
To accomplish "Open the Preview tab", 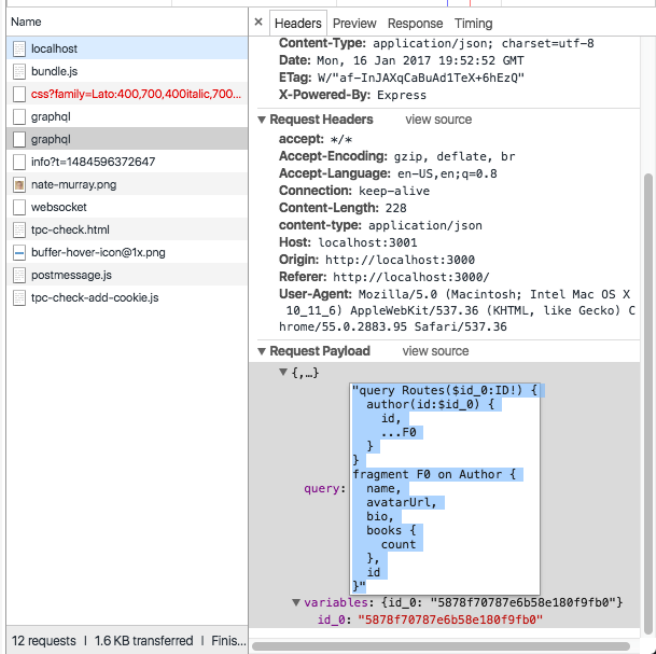I will [354, 23].
